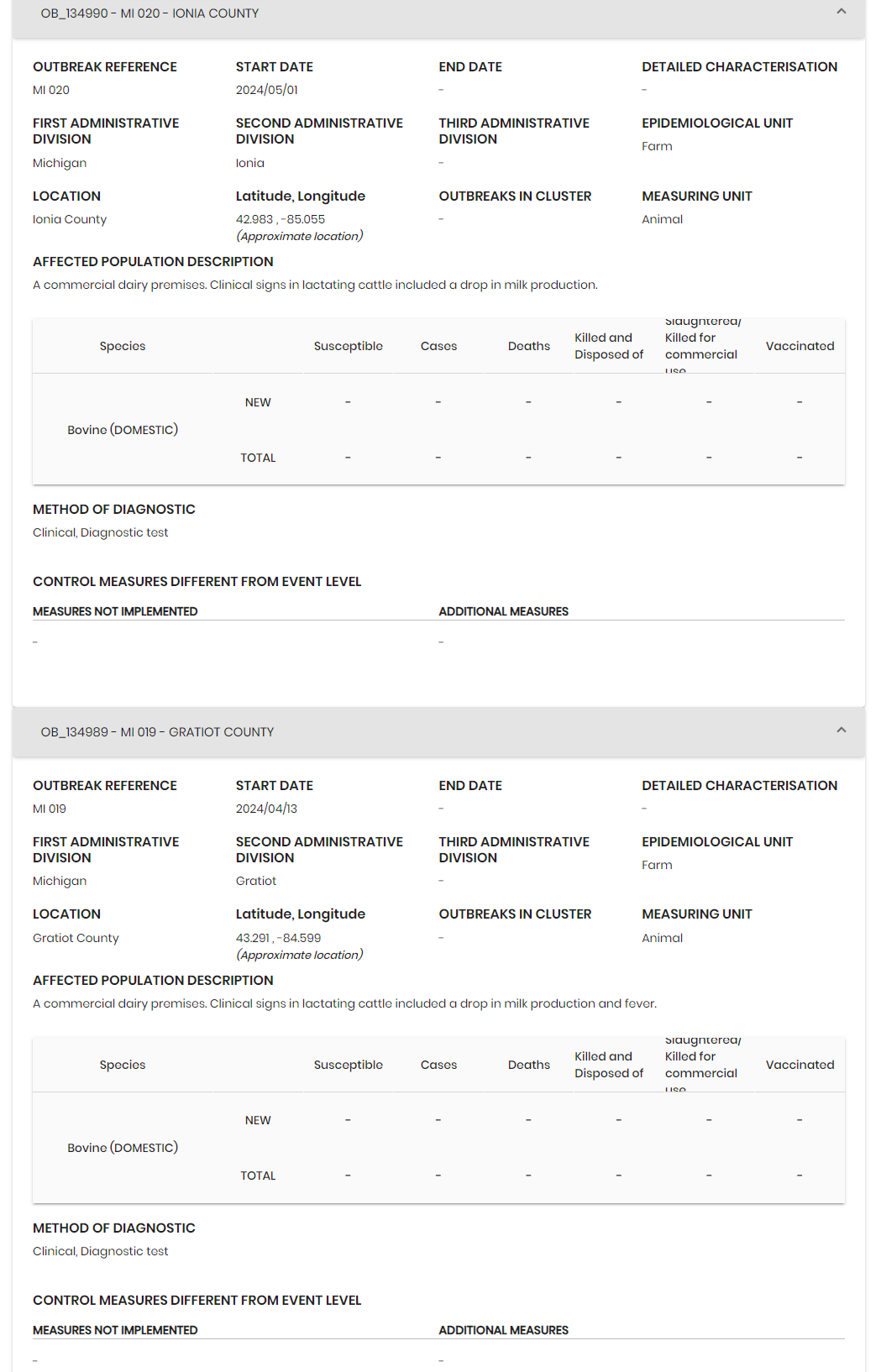Select Ionia County coordinates 42.983, -85.055
Image resolution: width=881 pixels, height=1372 pixels.
[x=281, y=219]
